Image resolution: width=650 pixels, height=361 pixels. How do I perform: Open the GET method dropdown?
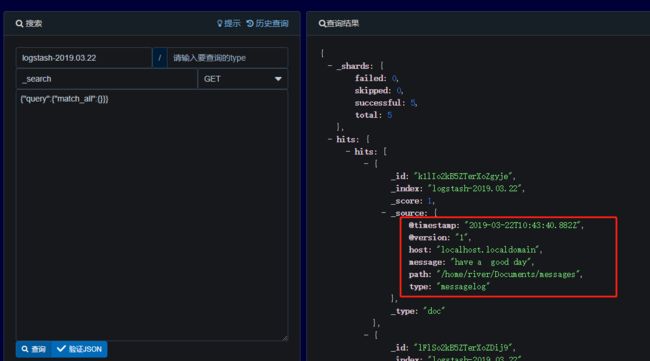pos(243,79)
